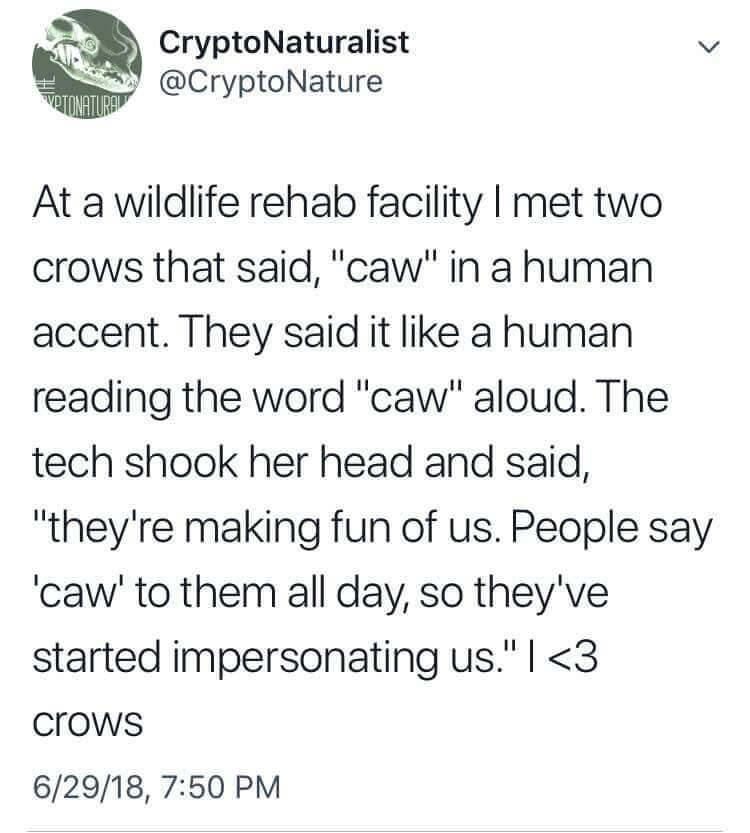The width and height of the screenshot is (750, 833).
Task: Click 'People say' at line end
Action: 611,529
